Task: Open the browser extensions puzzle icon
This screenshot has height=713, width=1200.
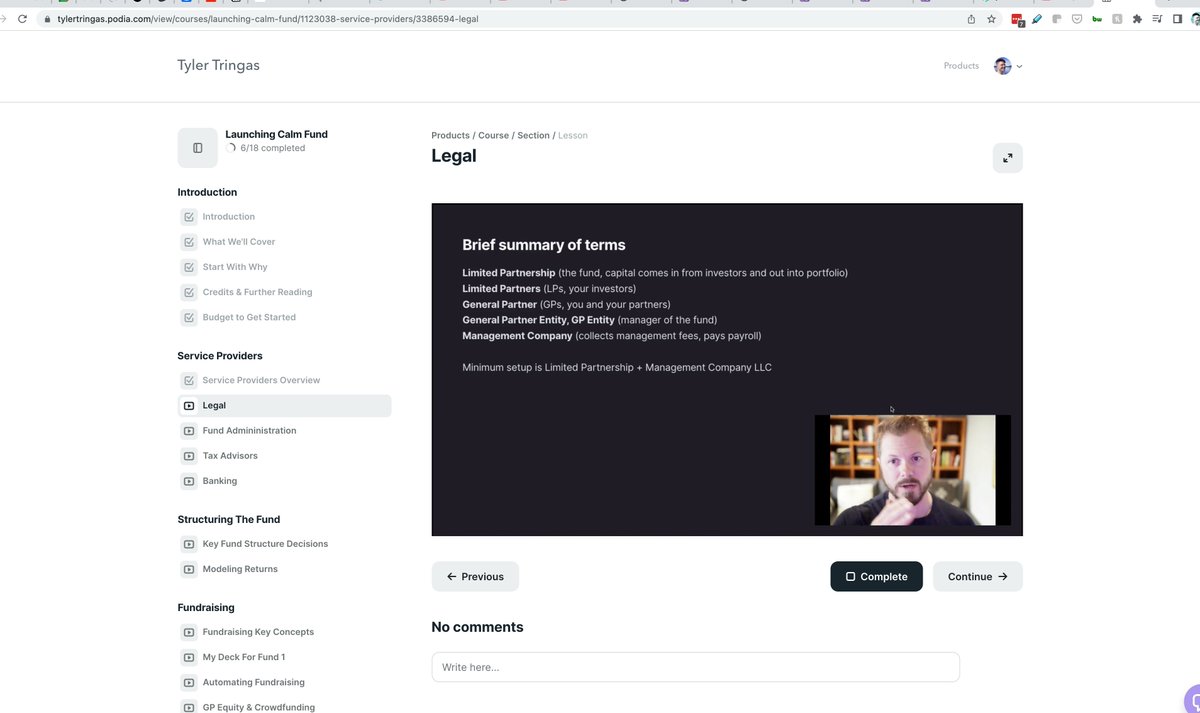Action: (1137, 19)
